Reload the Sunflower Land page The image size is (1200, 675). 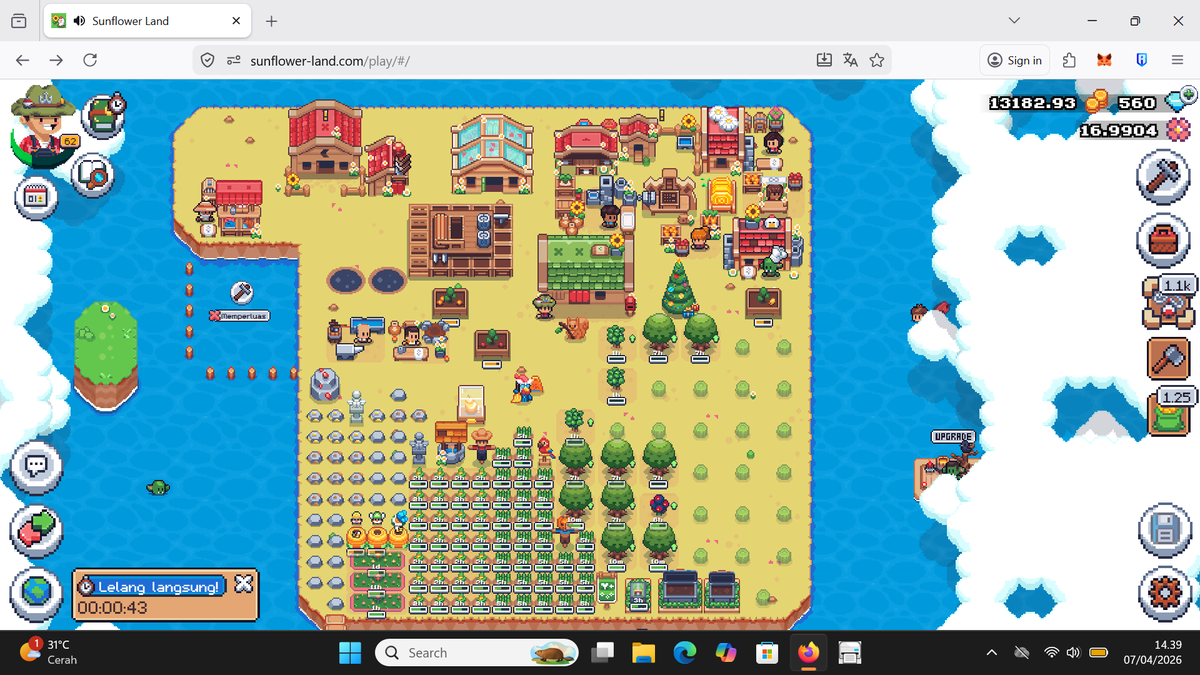tap(90, 60)
